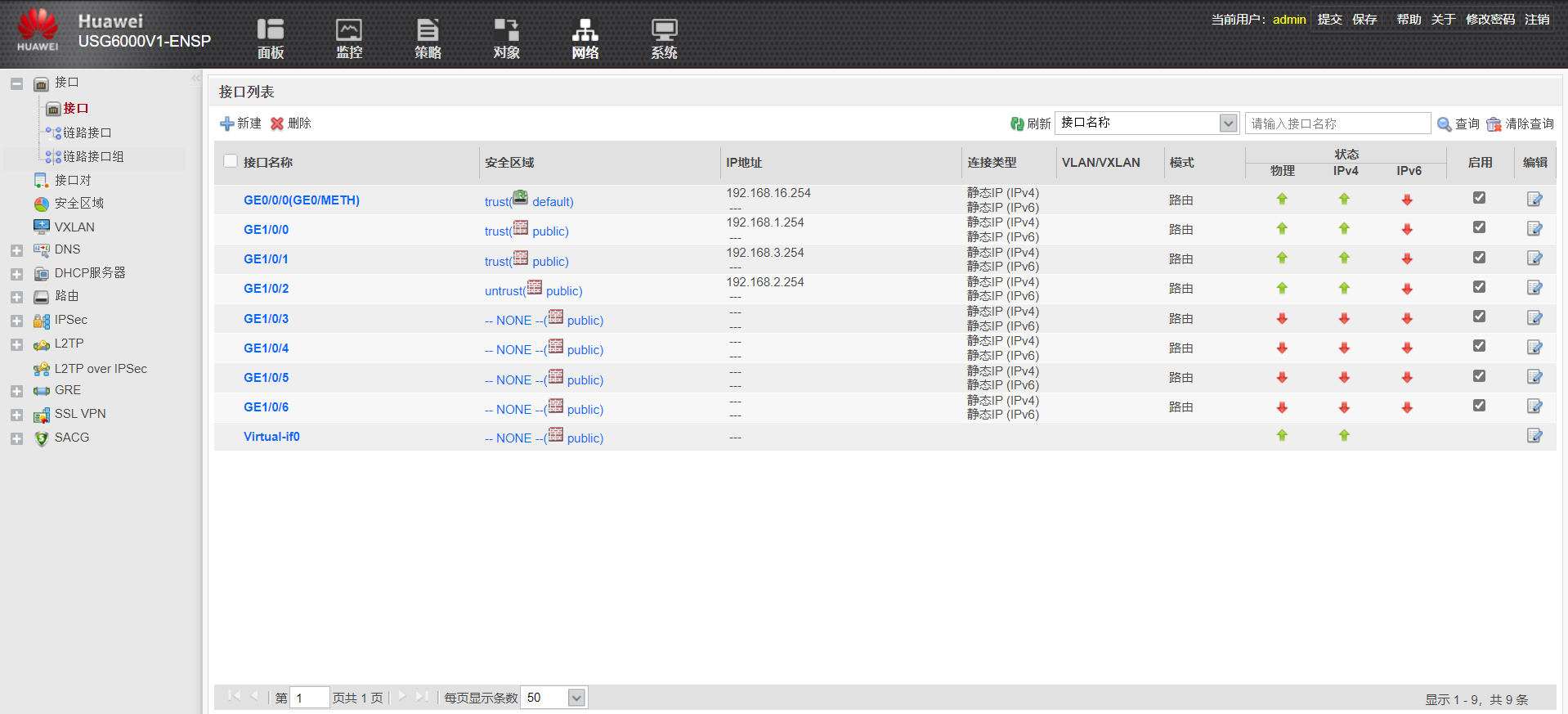Expand the SSL VPN tree node
Screen dimensions: 1568x714
click(x=16, y=415)
